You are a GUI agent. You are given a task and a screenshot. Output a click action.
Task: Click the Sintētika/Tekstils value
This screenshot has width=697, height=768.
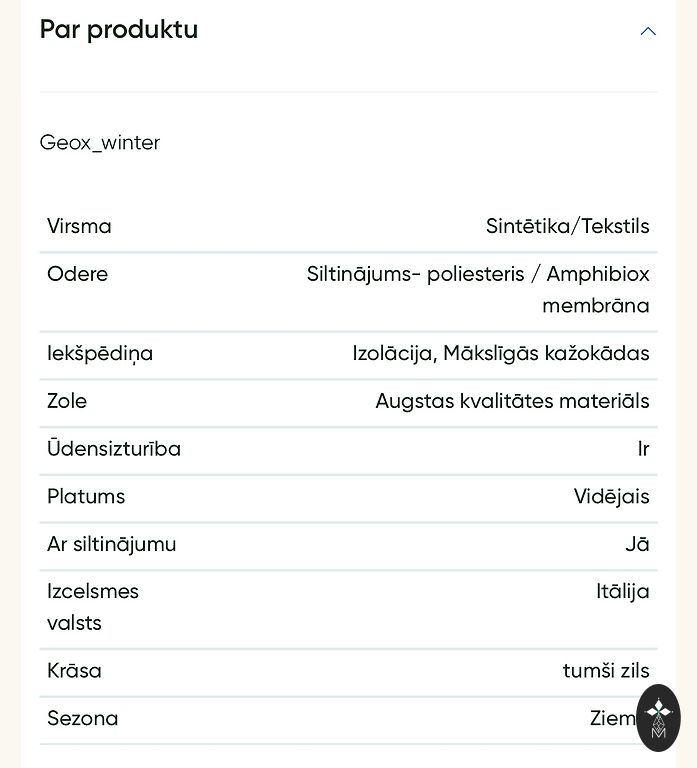click(x=567, y=226)
